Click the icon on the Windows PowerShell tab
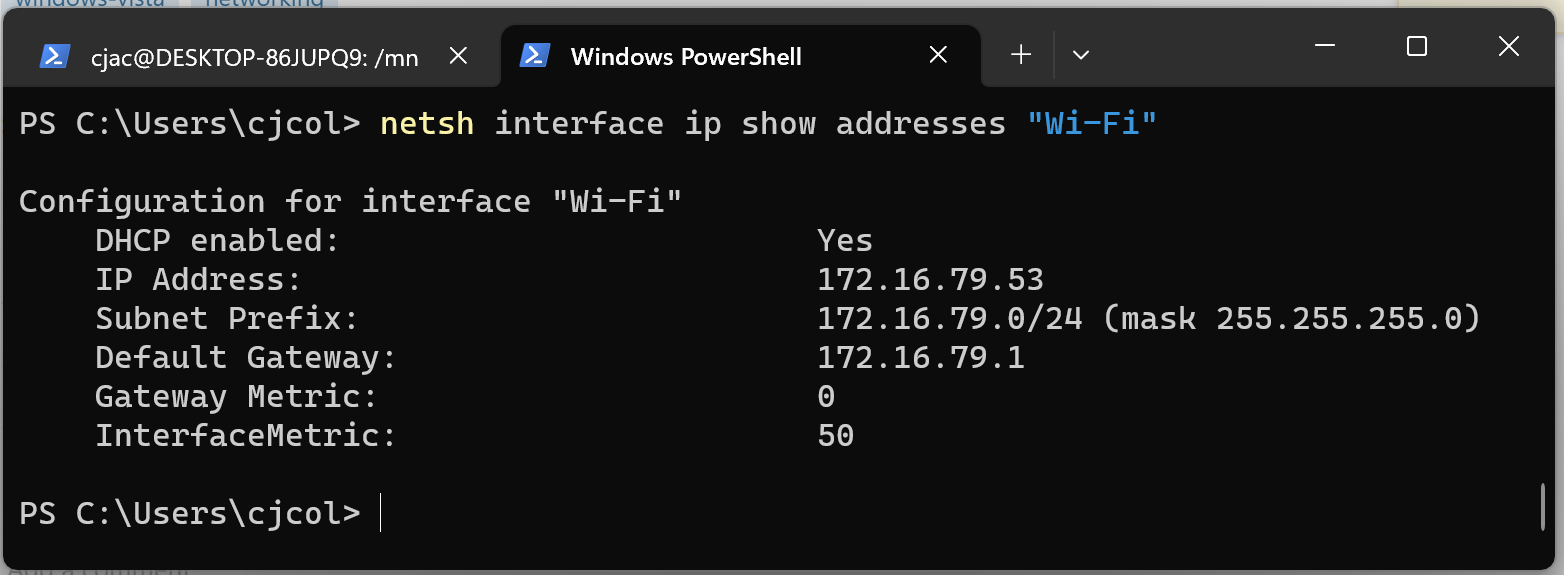1564x575 pixels. tap(535, 56)
